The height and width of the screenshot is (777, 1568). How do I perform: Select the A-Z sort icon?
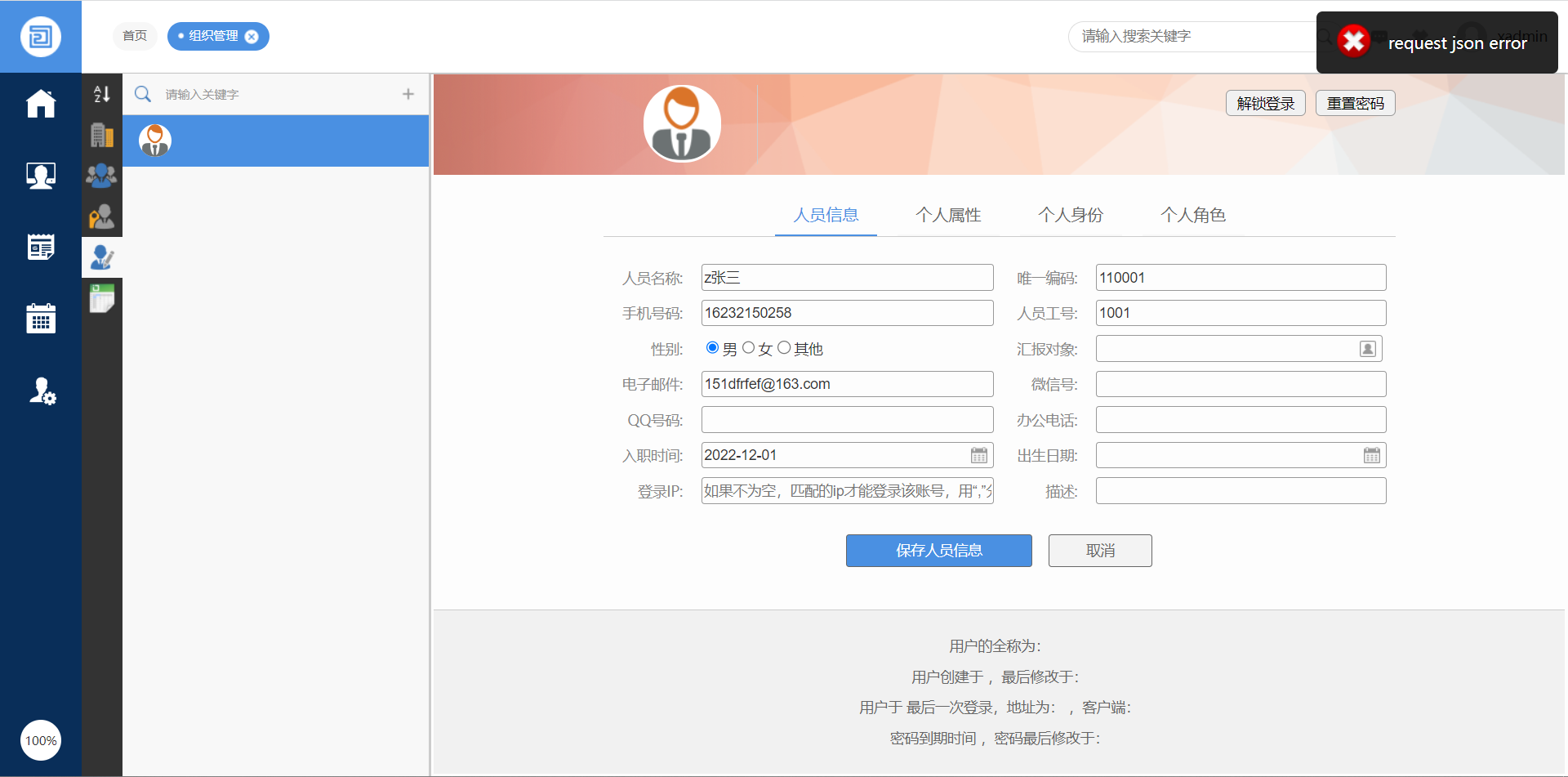pos(102,94)
